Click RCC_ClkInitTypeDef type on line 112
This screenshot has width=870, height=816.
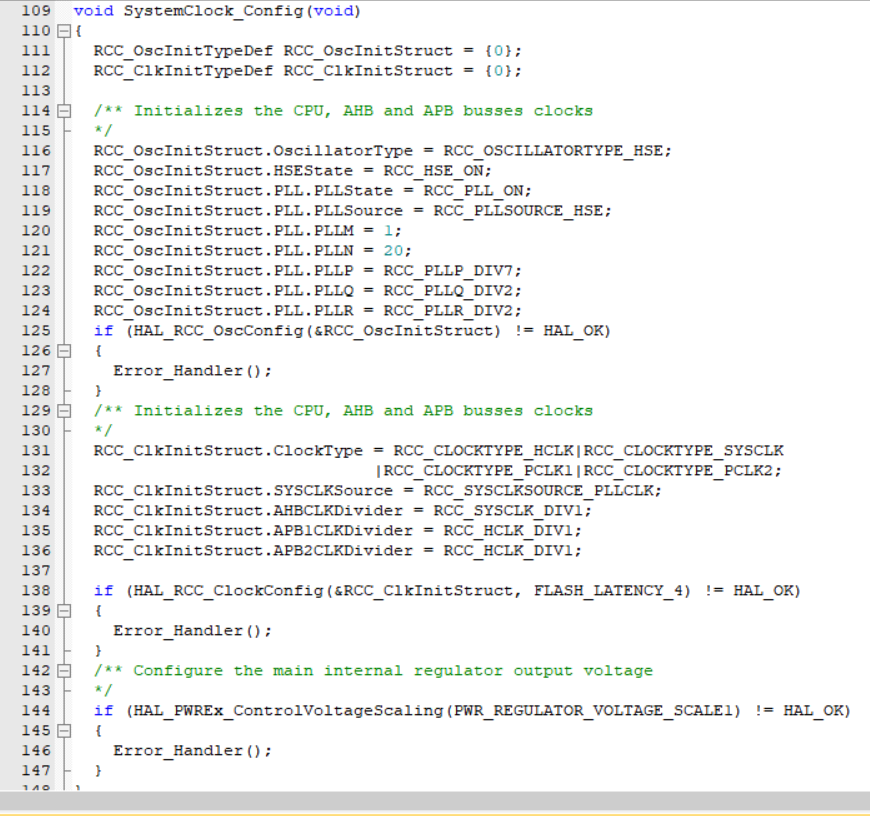click(x=183, y=71)
